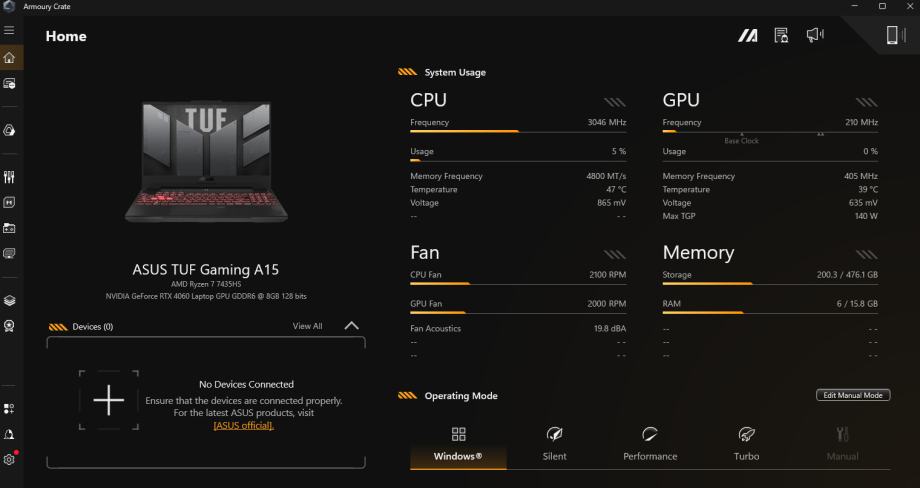Collapse the Devices panel with the chevron
Image resolution: width=920 pixels, height=488 pixels.
[x=351, y=326]
